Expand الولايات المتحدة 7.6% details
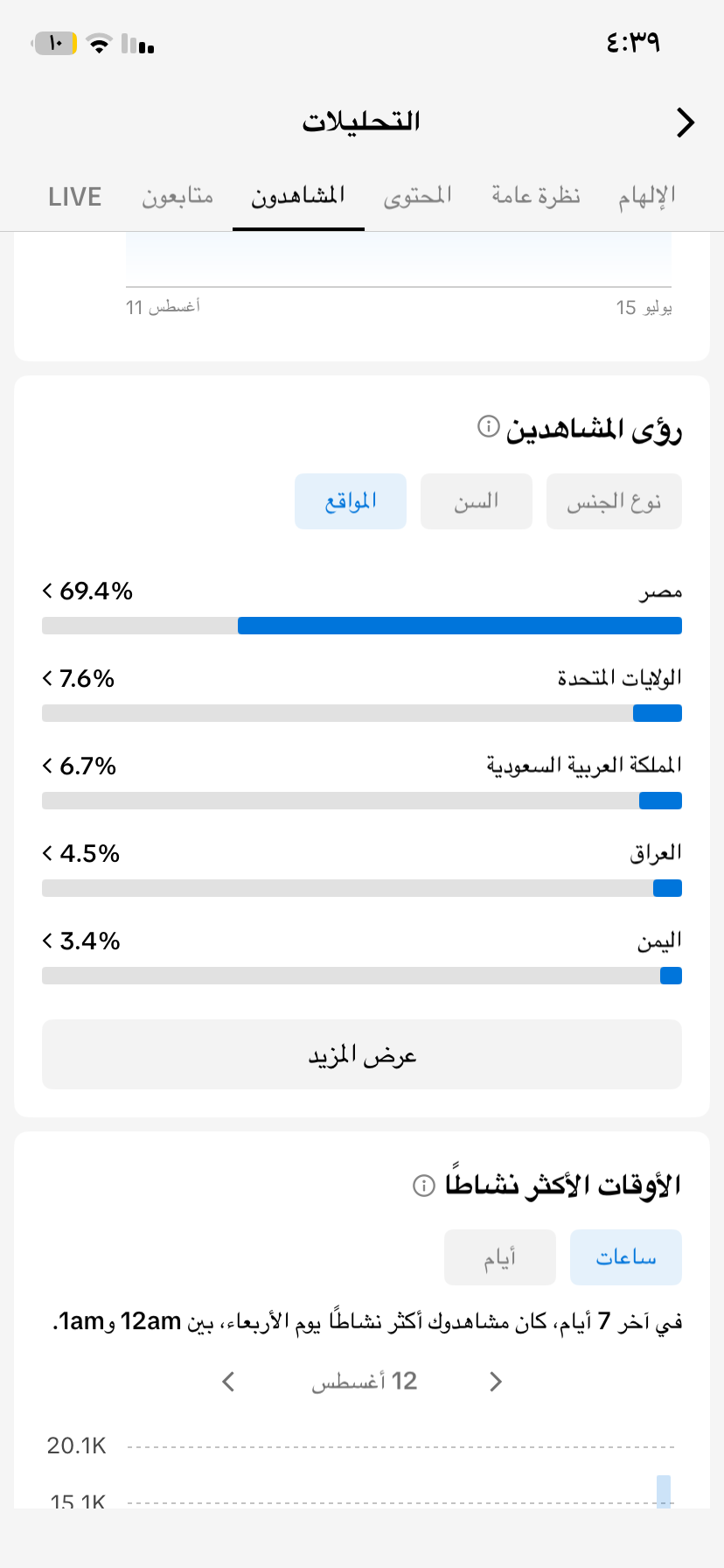 point(362,679)
